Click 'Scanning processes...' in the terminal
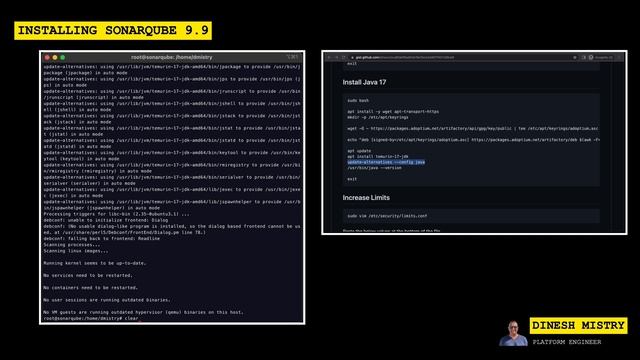The width and height of the screenshot is (640, 360). coord(71,245)
